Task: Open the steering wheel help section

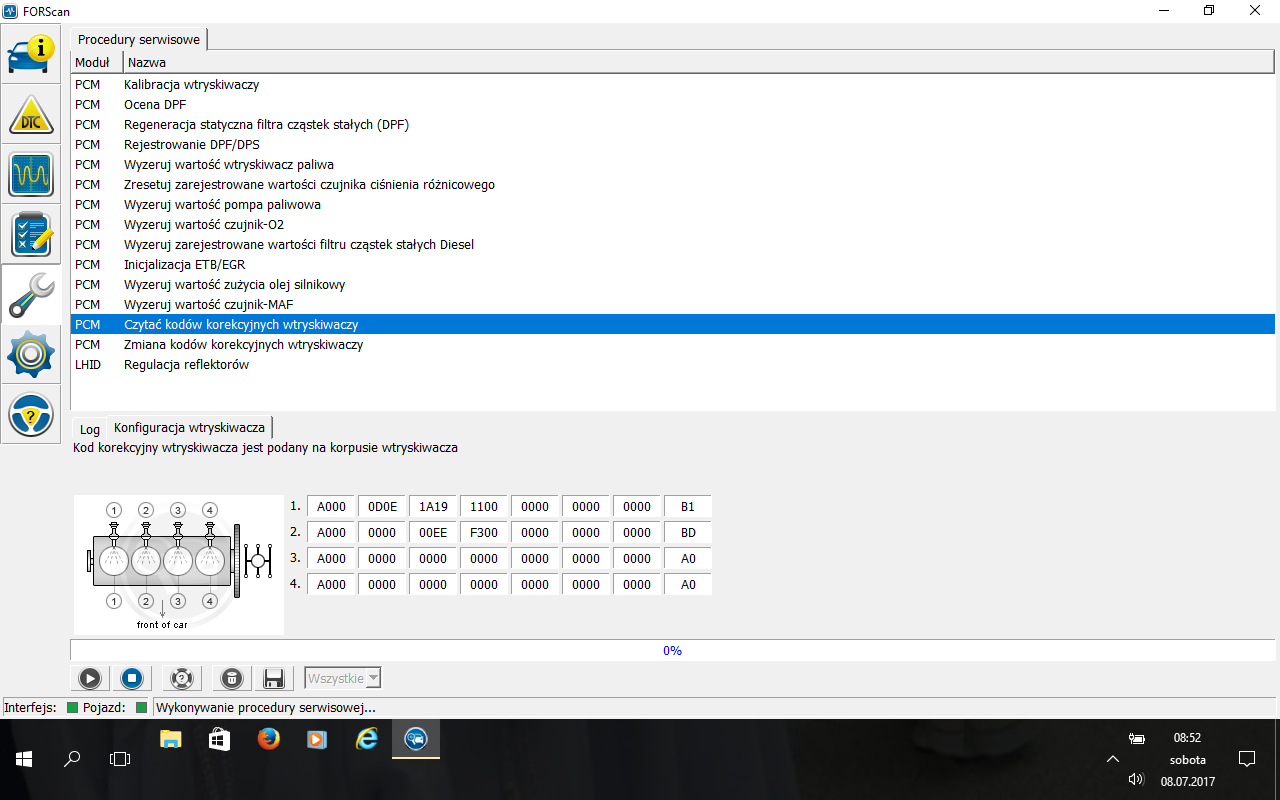Action: [31, 414]
